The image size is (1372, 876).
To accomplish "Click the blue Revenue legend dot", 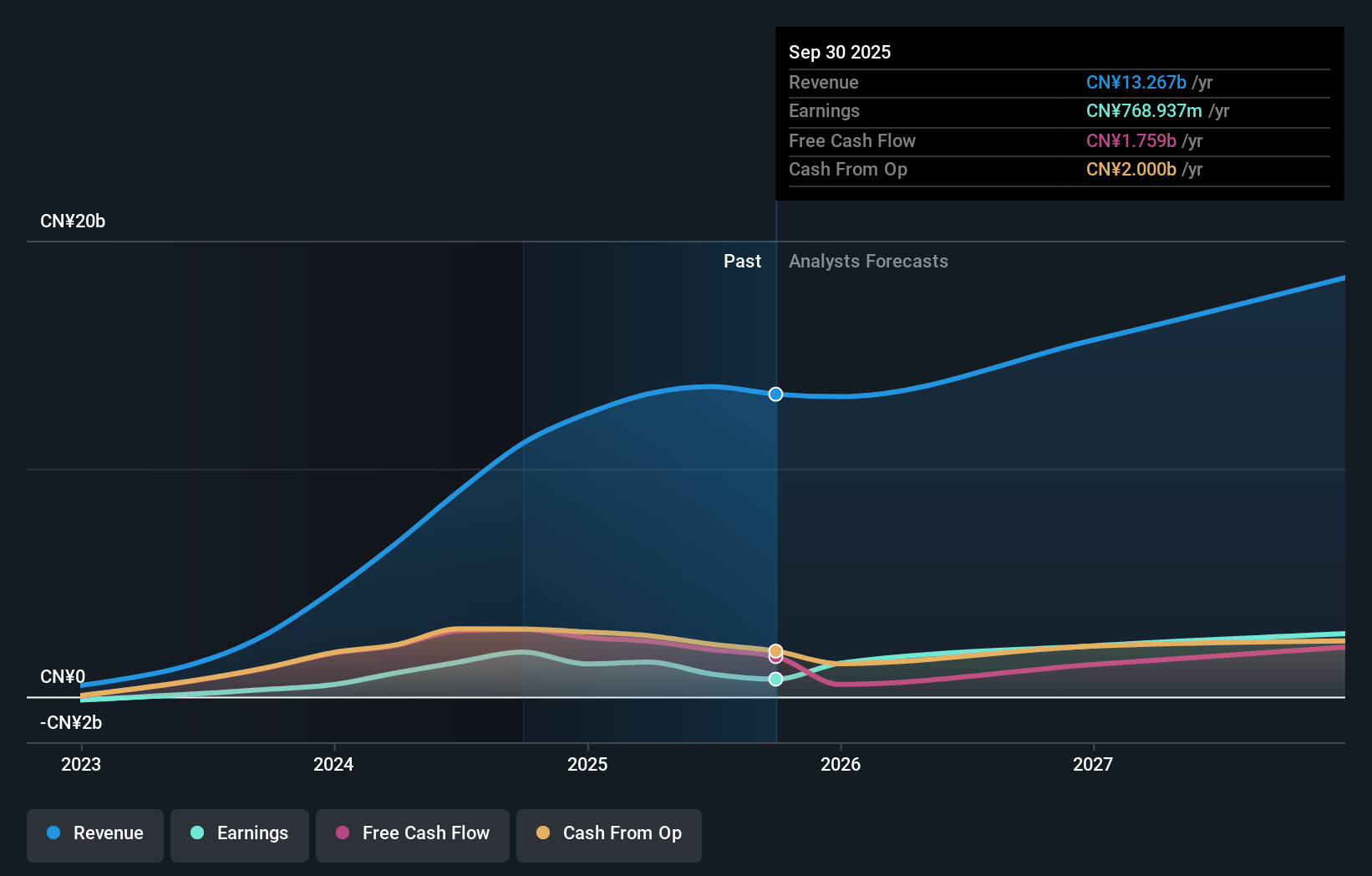I will coord(53,833).
